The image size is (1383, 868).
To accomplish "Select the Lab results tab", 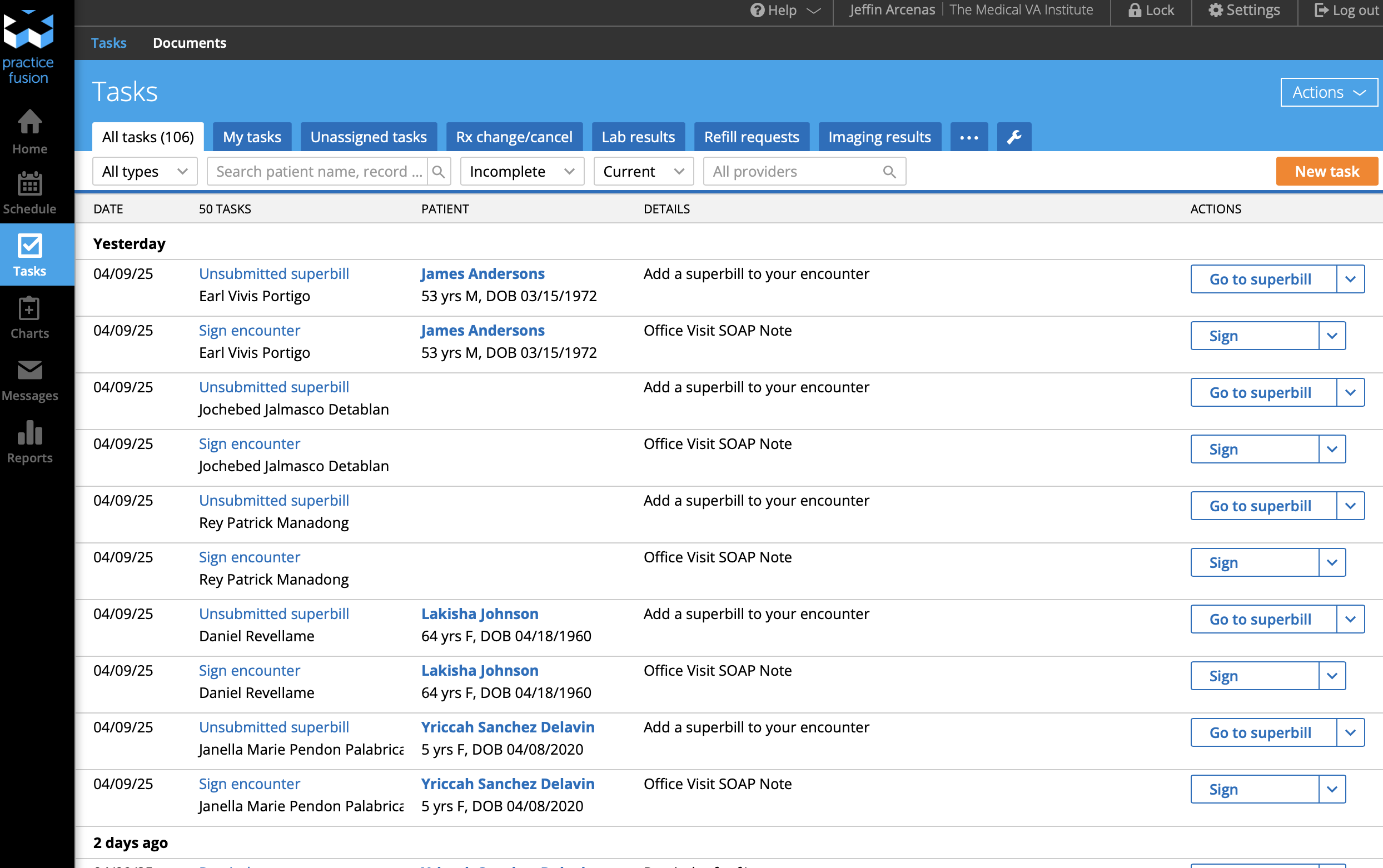I will tap(638, 137).
